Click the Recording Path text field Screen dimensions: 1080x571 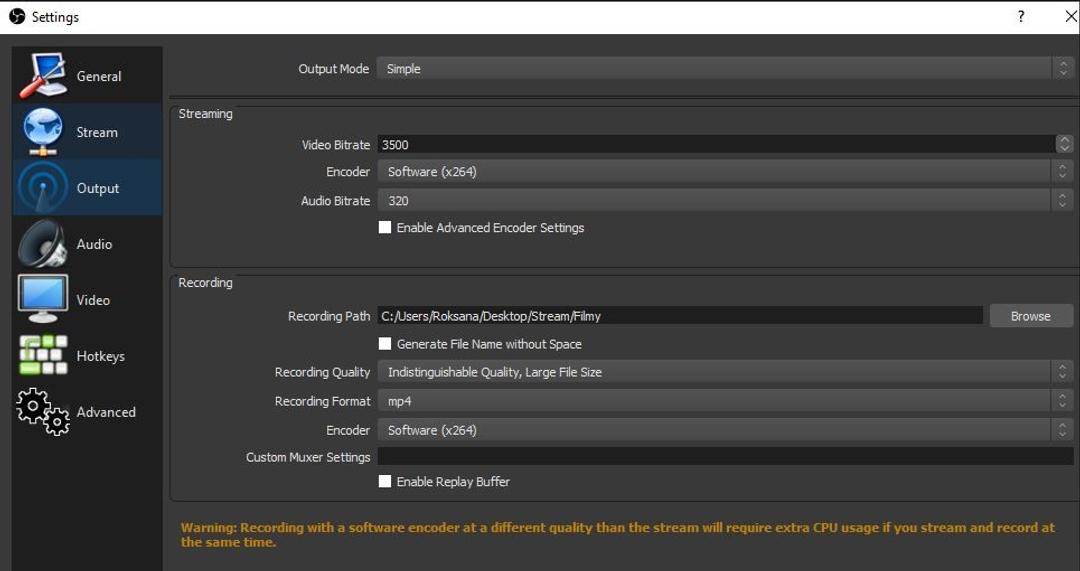[680, 316]
